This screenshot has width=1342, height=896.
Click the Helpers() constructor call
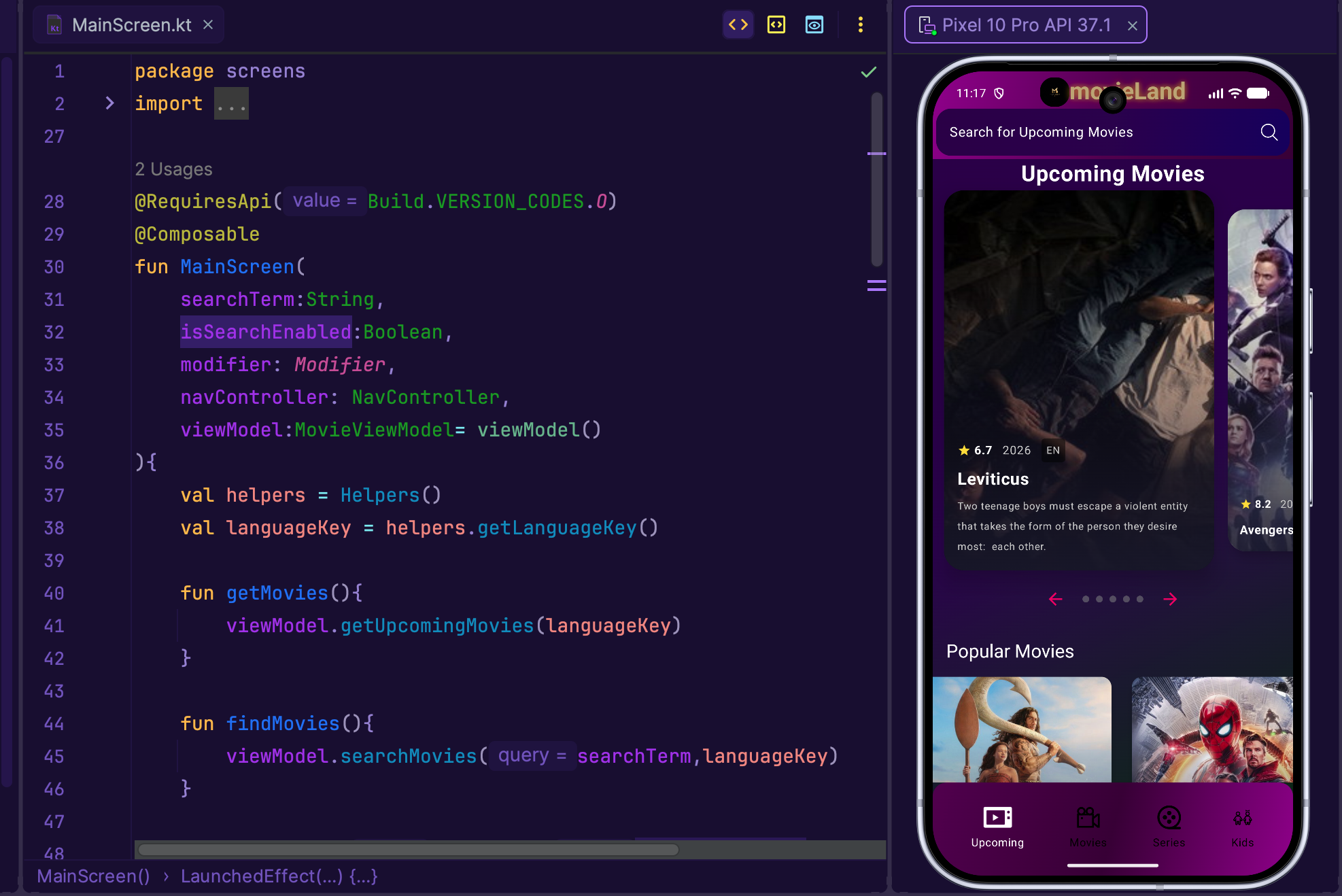pos(391,495)
